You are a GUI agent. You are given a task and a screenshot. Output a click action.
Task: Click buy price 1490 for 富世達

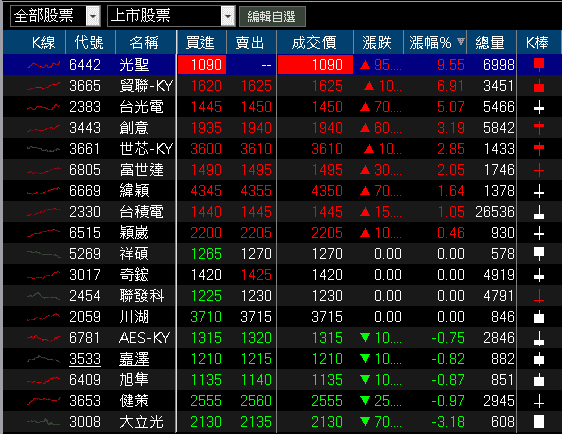point(206,170)
